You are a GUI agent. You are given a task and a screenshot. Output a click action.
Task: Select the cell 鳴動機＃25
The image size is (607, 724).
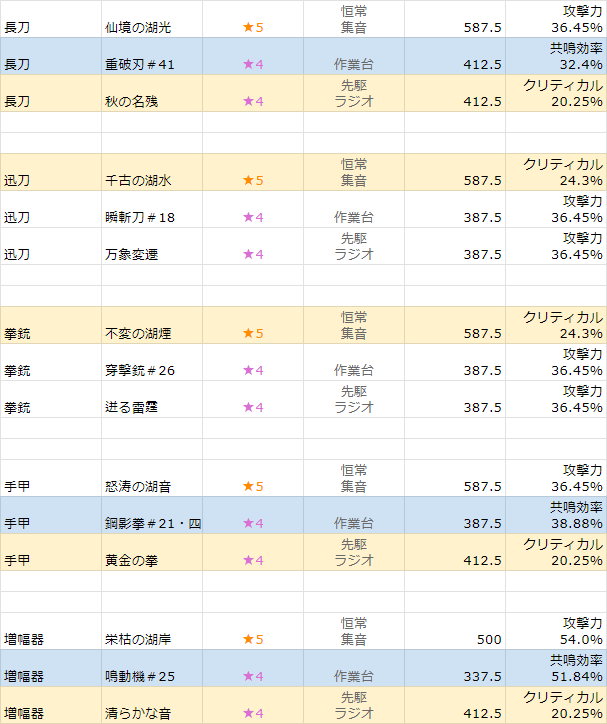tap(152, 668)
